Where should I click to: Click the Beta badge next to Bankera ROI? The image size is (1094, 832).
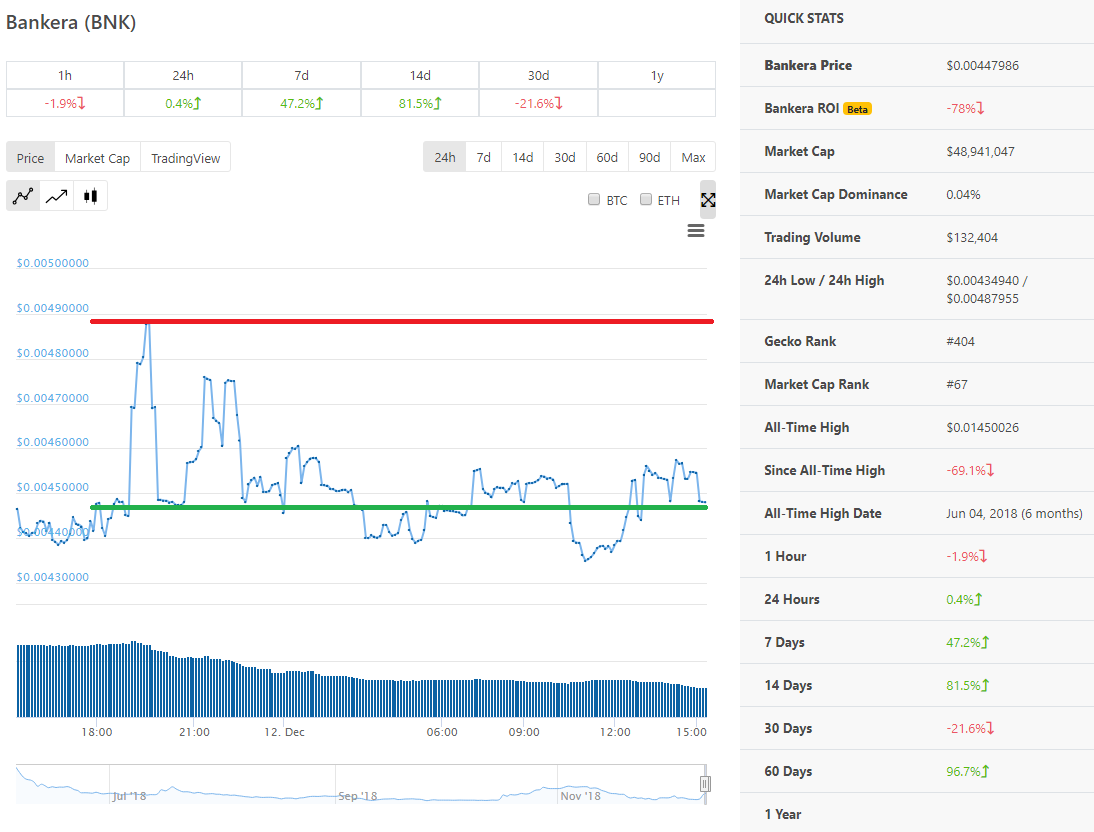(x=857, y=109)
